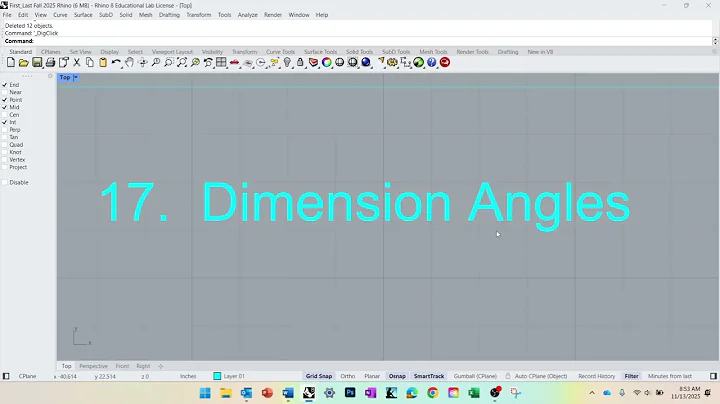The height and width of the screenshot is (404, 720).
Task: Enable the Perp osnap checkbox
Action: tap(5, 130)
